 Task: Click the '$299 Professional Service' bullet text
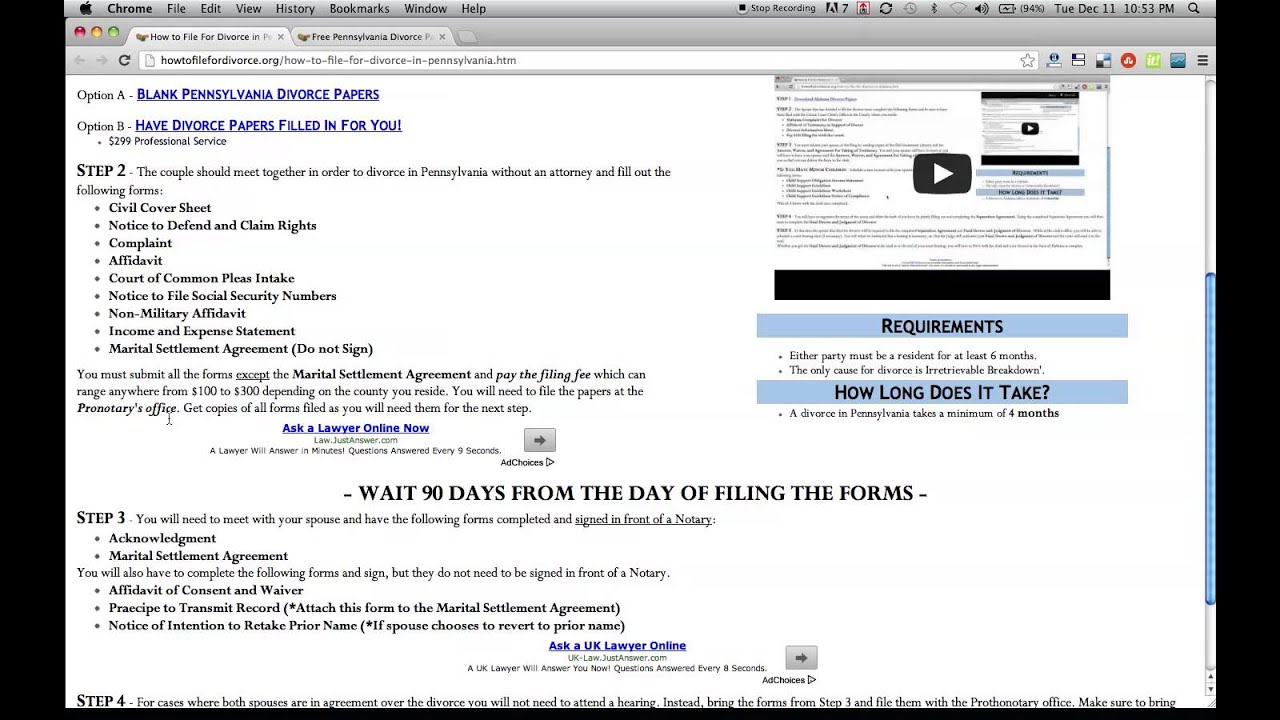tap(167, 141)
